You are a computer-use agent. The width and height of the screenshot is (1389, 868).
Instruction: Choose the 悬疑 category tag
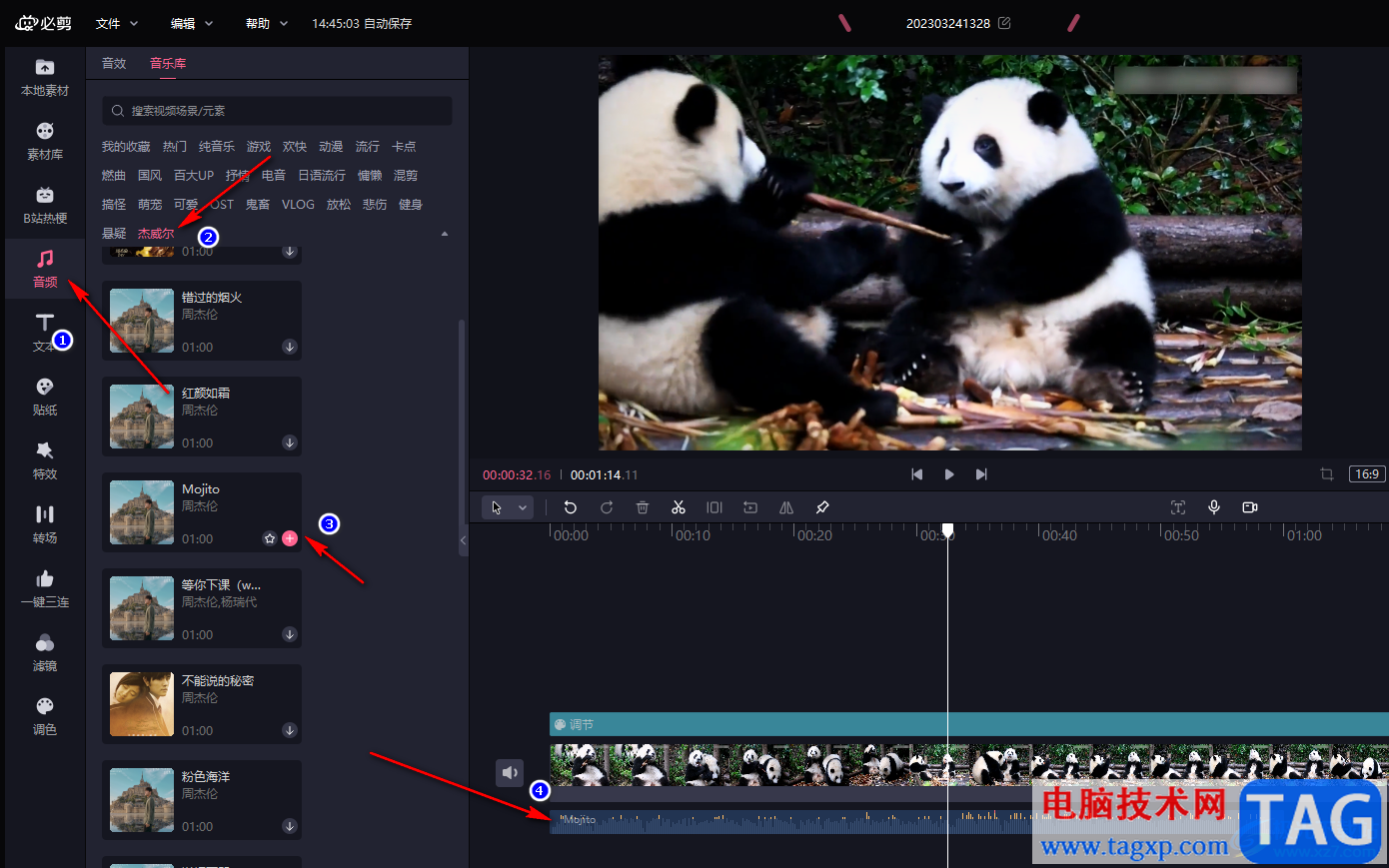pos(114,234)
